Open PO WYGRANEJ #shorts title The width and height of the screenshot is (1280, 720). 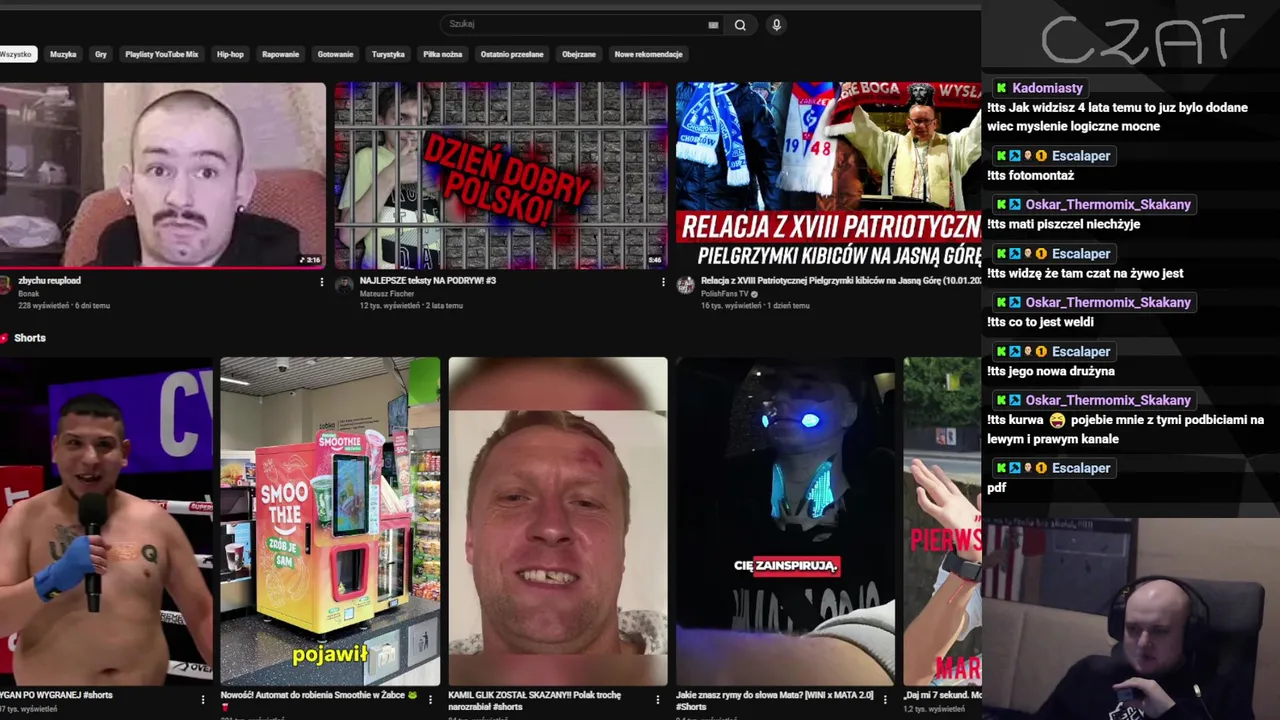[56, 695]
